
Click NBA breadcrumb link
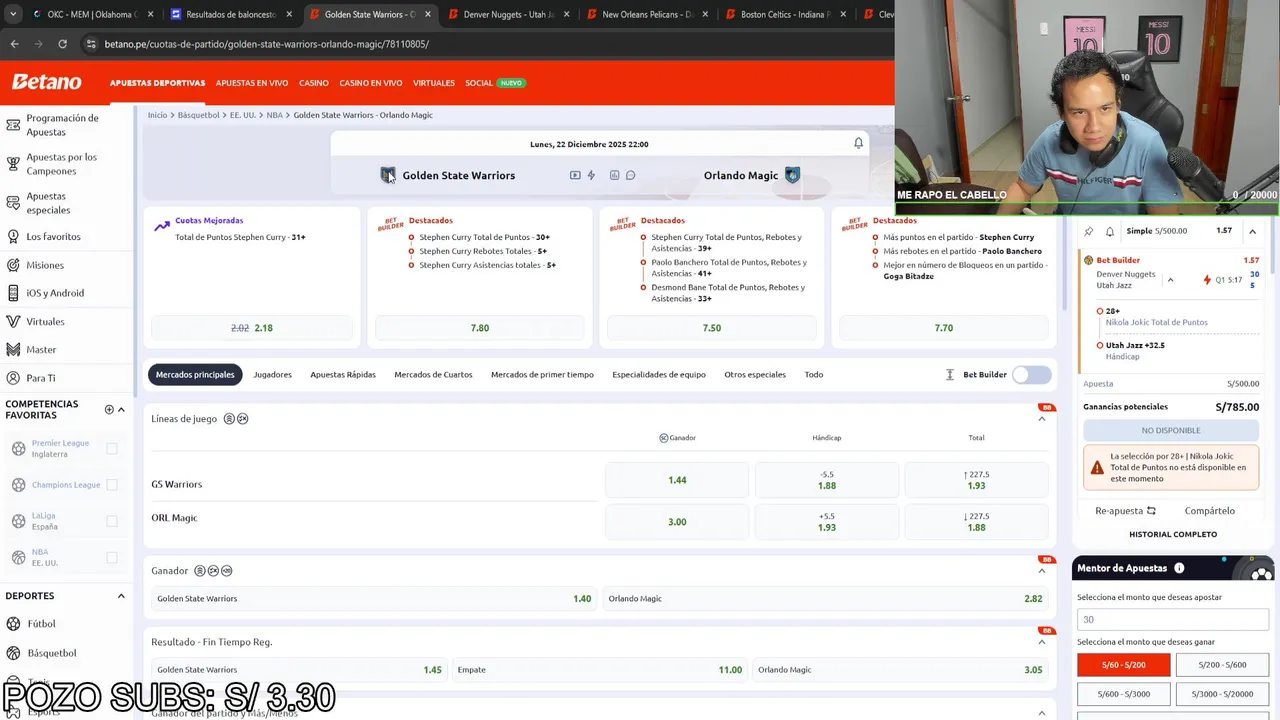(274, 115)
